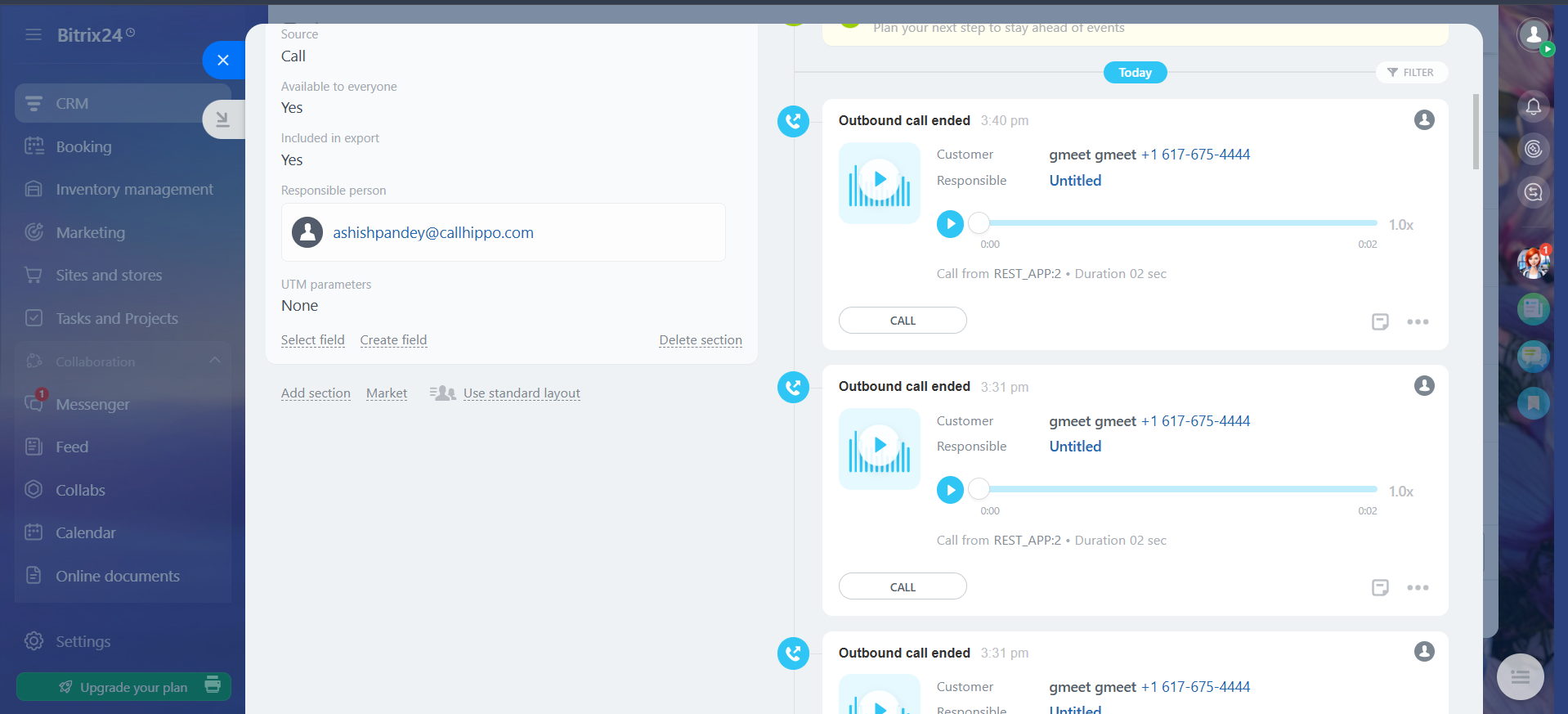The height and width of the screenshot is (714, 1568).
Task: Click Create field link
Action: click(x=393, y=340)
